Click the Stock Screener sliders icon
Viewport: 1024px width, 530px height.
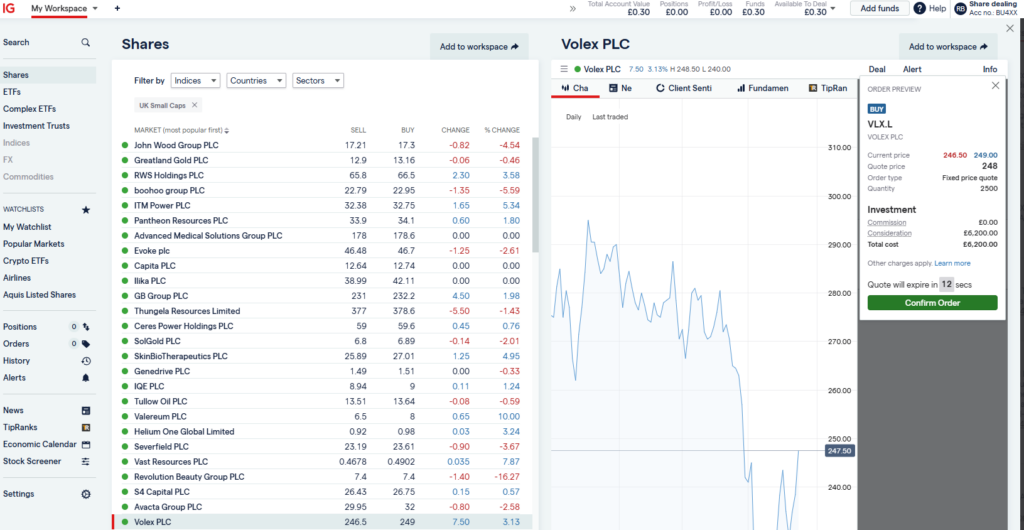(x=86, y=461)
